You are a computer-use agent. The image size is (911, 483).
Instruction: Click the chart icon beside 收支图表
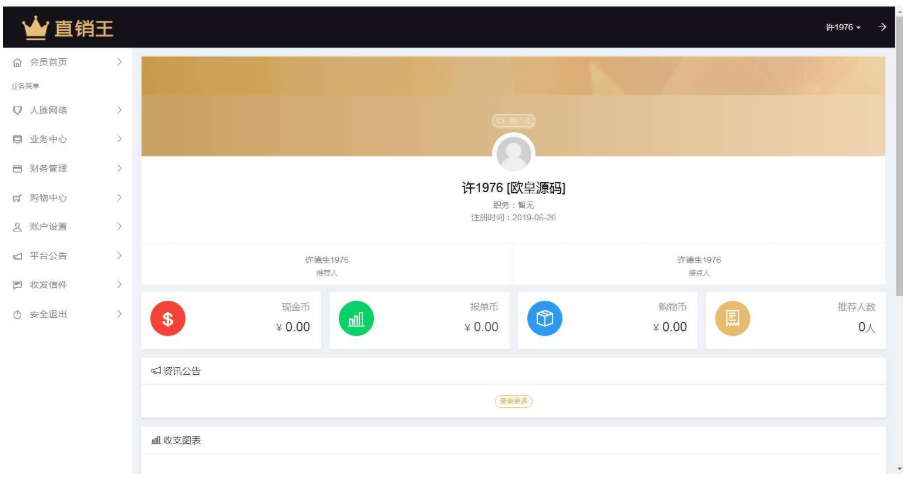[x=156, y=440]
